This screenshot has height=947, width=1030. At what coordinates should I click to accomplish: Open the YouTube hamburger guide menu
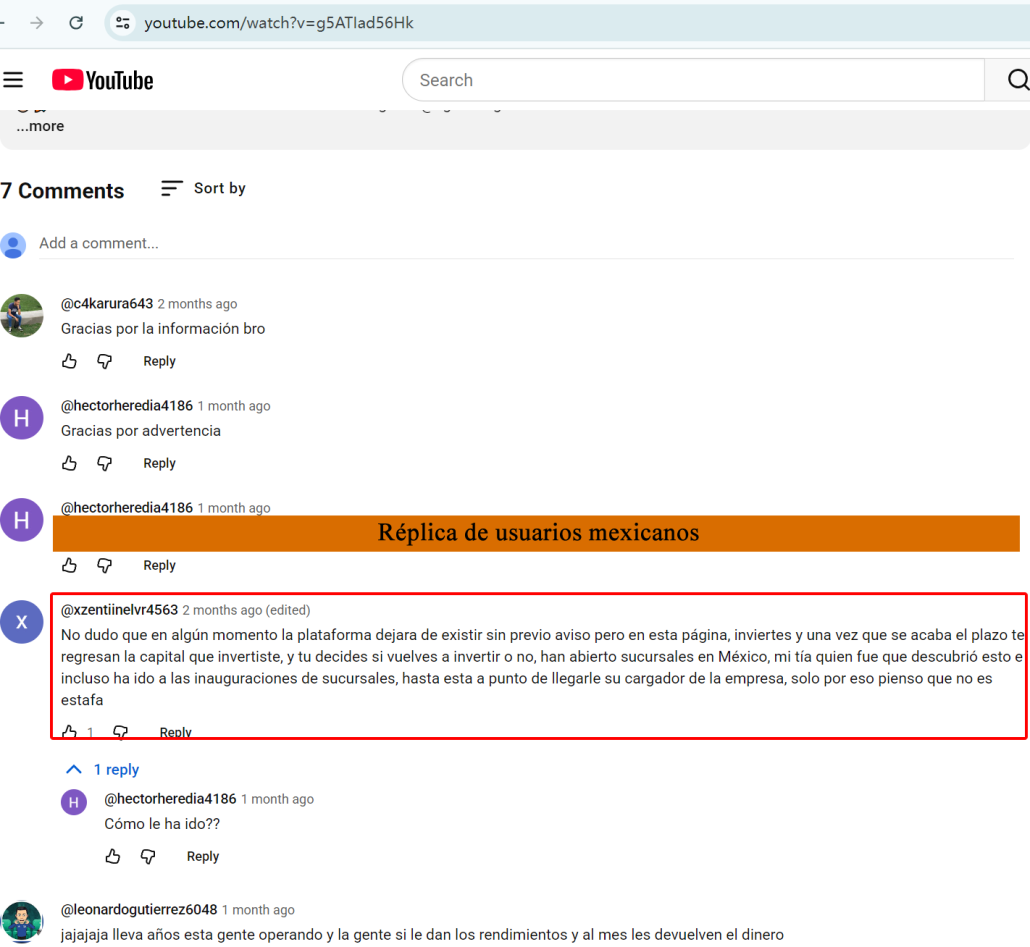(x=13, y=80)
